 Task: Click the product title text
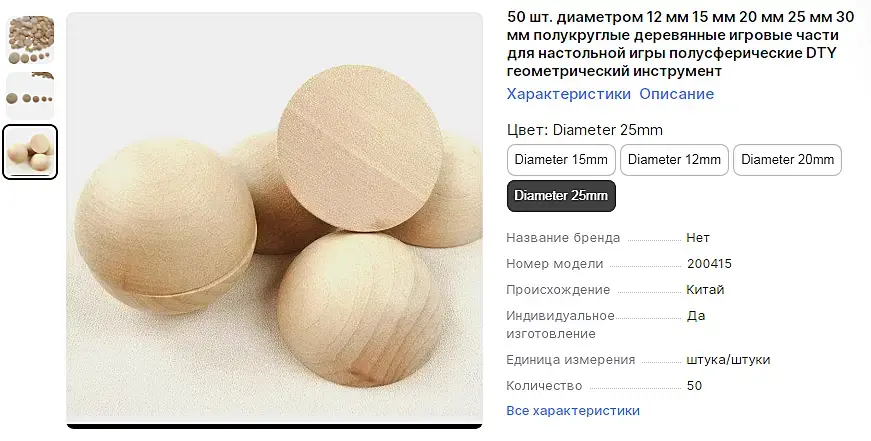(x=680, y=44)
